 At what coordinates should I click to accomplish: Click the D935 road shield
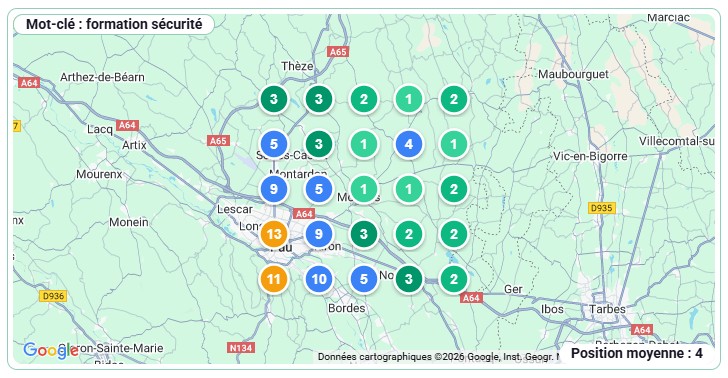pyautogui.click(x=602, y=208)
